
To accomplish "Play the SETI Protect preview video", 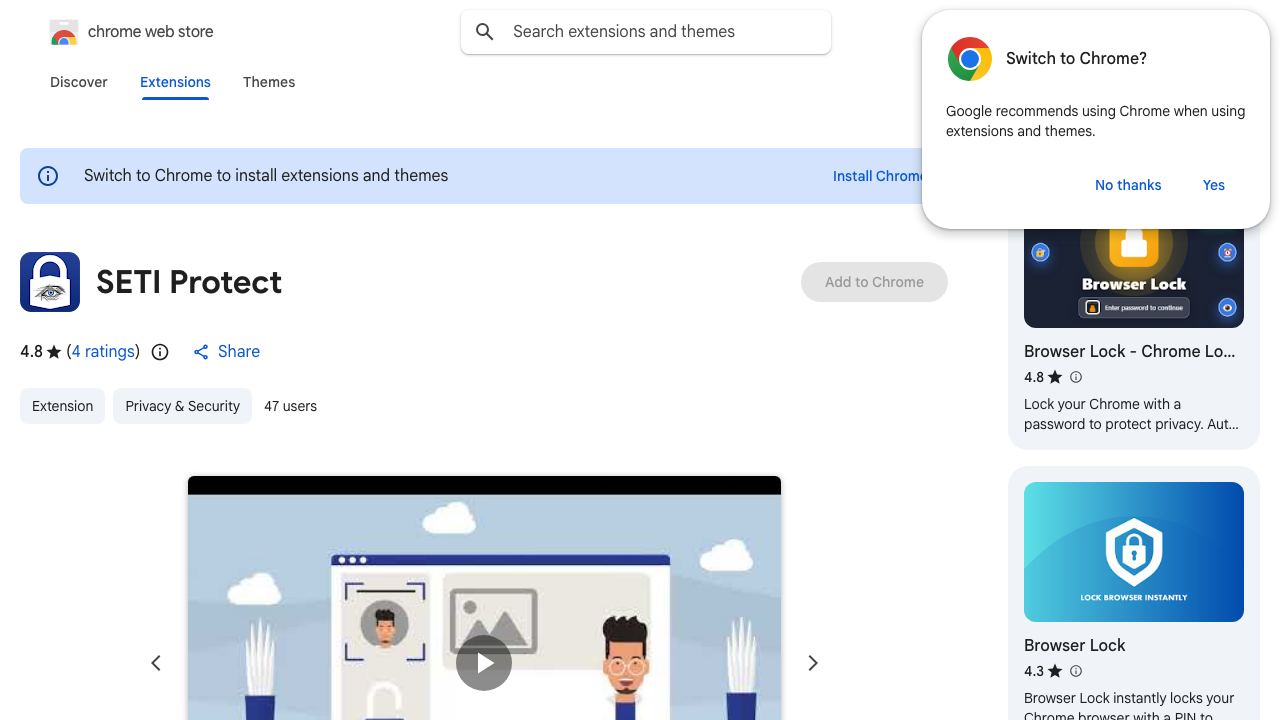I will point(484,662).
